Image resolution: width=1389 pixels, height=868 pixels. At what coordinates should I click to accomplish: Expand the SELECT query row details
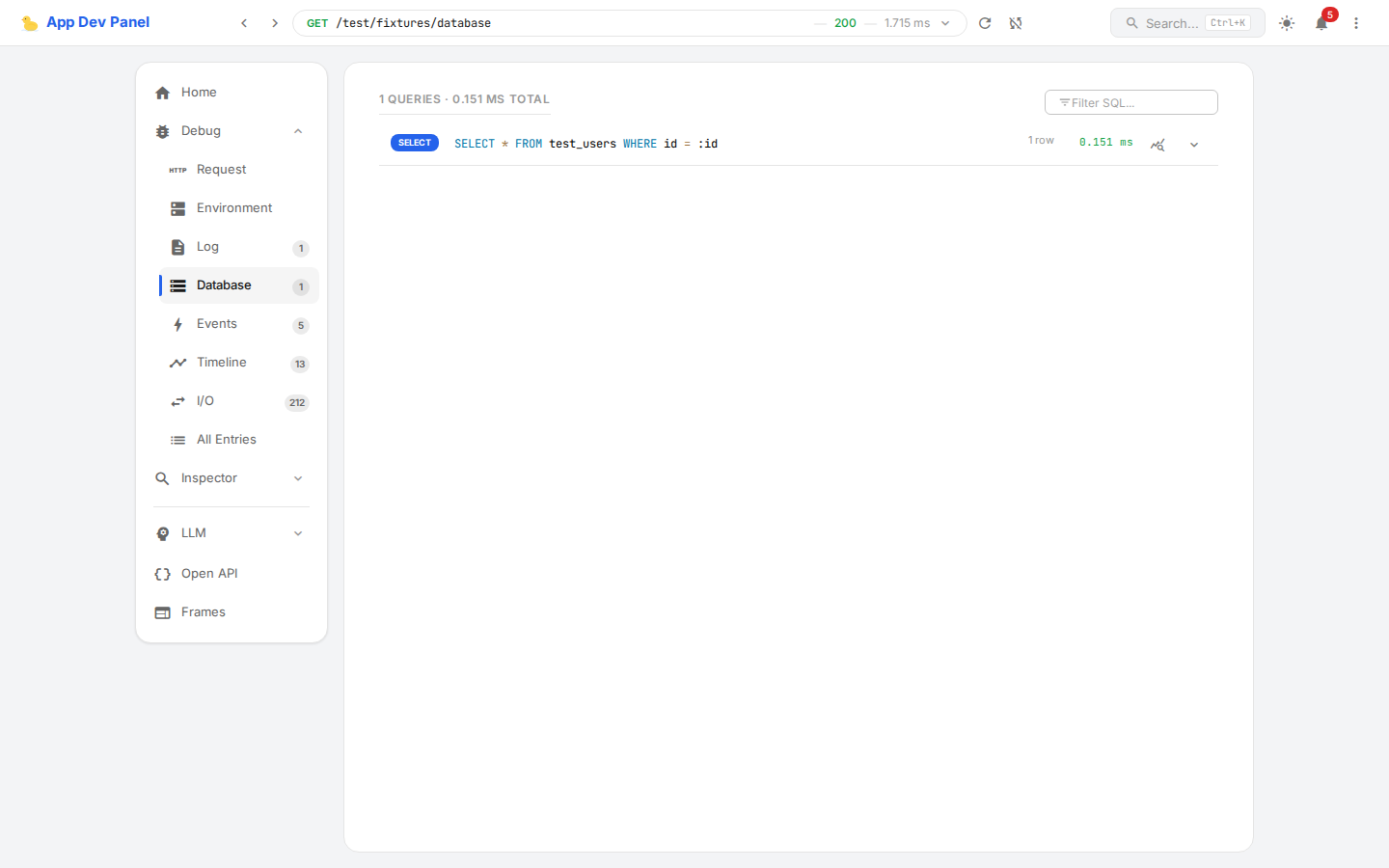(1194, 145)
